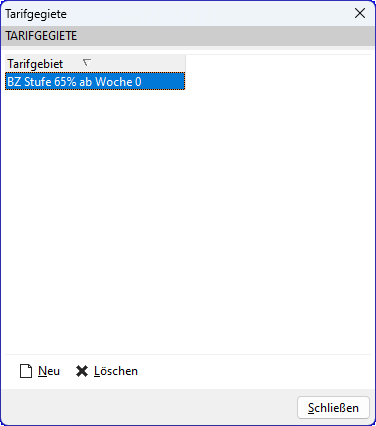Screen dimensions: 376x426
Task: Click the word Tarifgebiet in the column header
Action: tap(35, 64)
